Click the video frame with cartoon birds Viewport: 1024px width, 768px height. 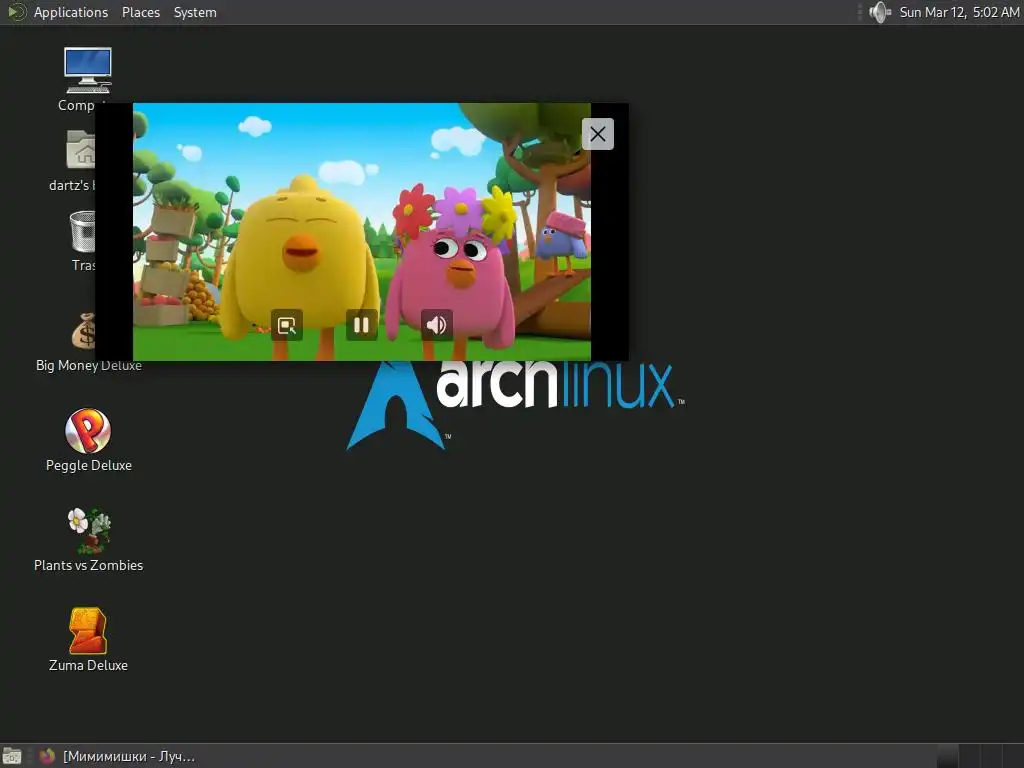coord(362,232)
